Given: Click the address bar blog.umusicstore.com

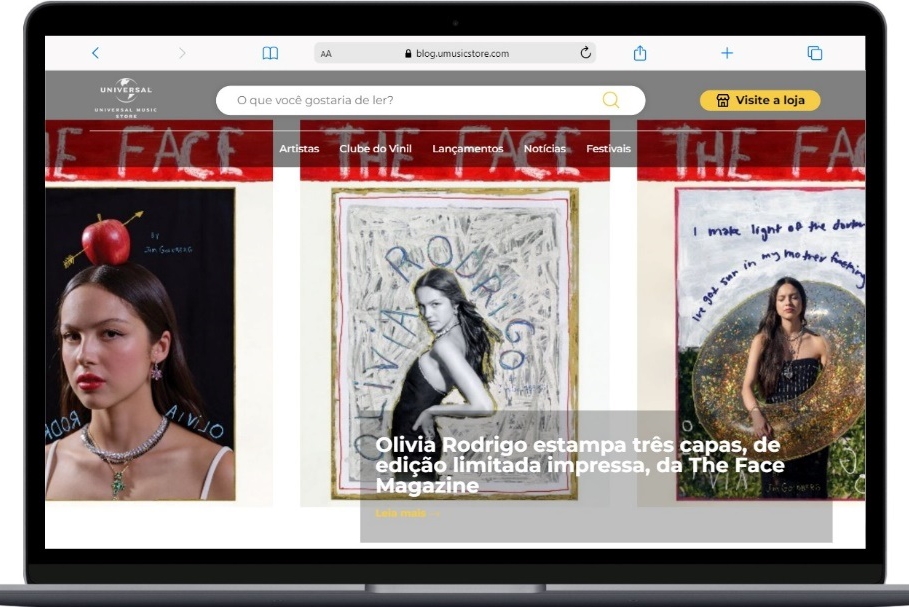Looking at the screenshot, I should (x=455, y=53).
